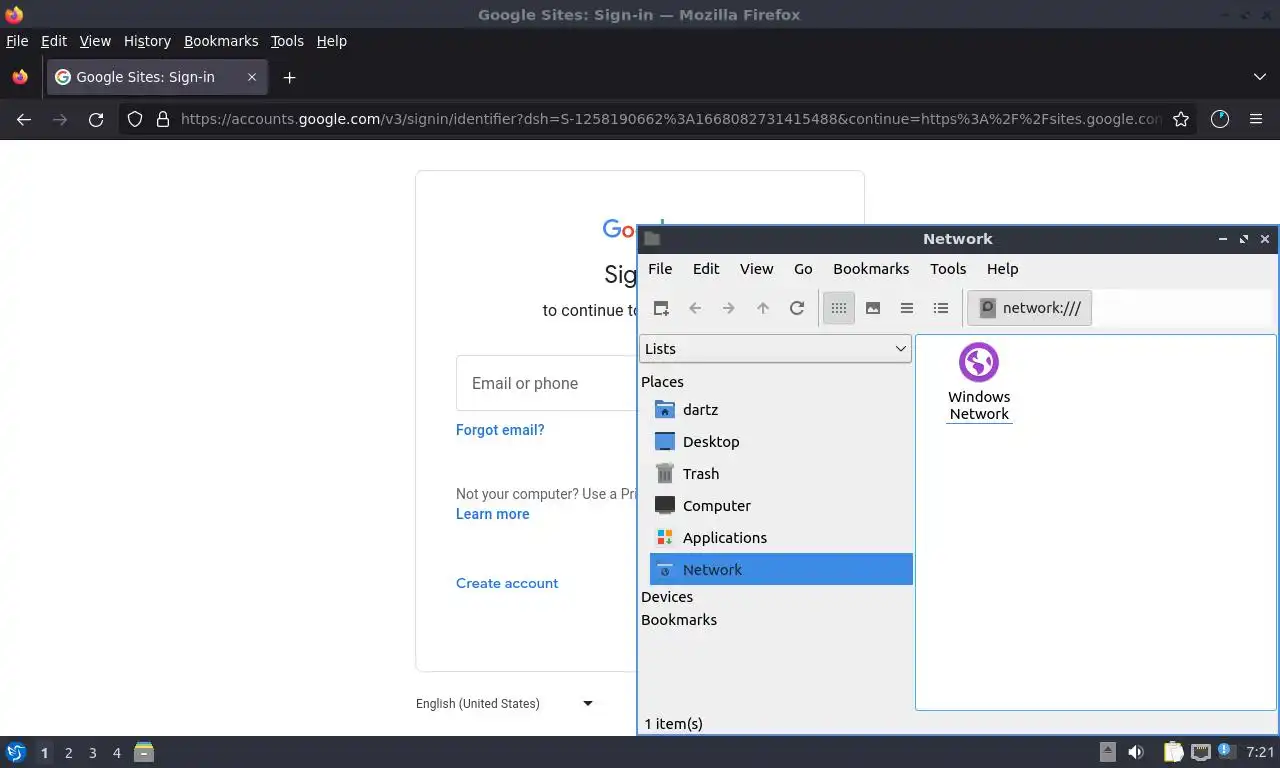This screenshot has height=768, width=1280.
Task: Go up to the parent folder in the file manager
Action: [763, 308]
